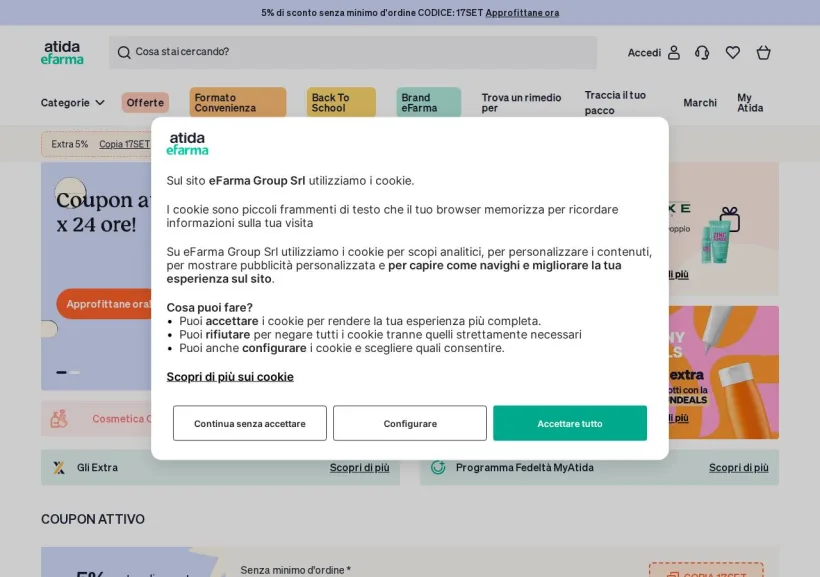The width and height of the screenshot is (820, 577).
Task: Open 'Scopri di più sui cookie' link
Action: pyautogui.click(x=230, y=377)
